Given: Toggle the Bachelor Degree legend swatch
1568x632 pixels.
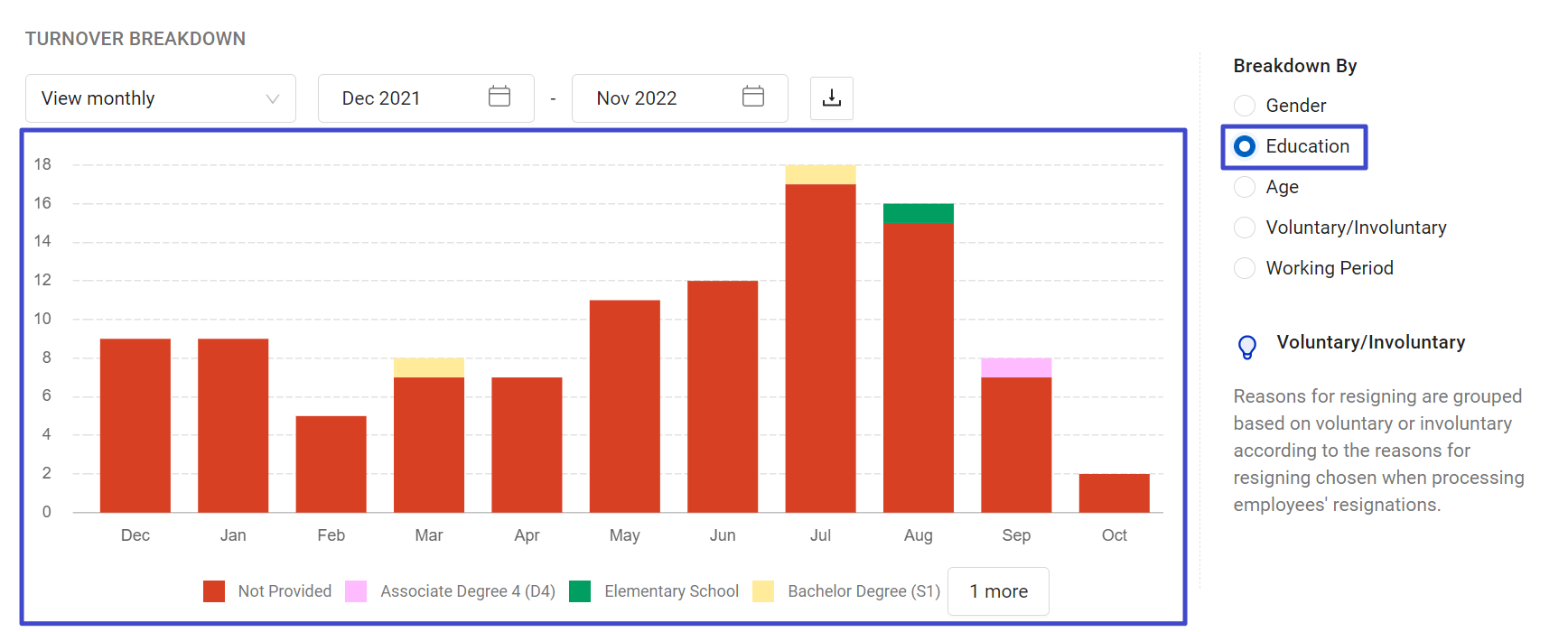Looking at the screenshot, I should coord(763,591).
